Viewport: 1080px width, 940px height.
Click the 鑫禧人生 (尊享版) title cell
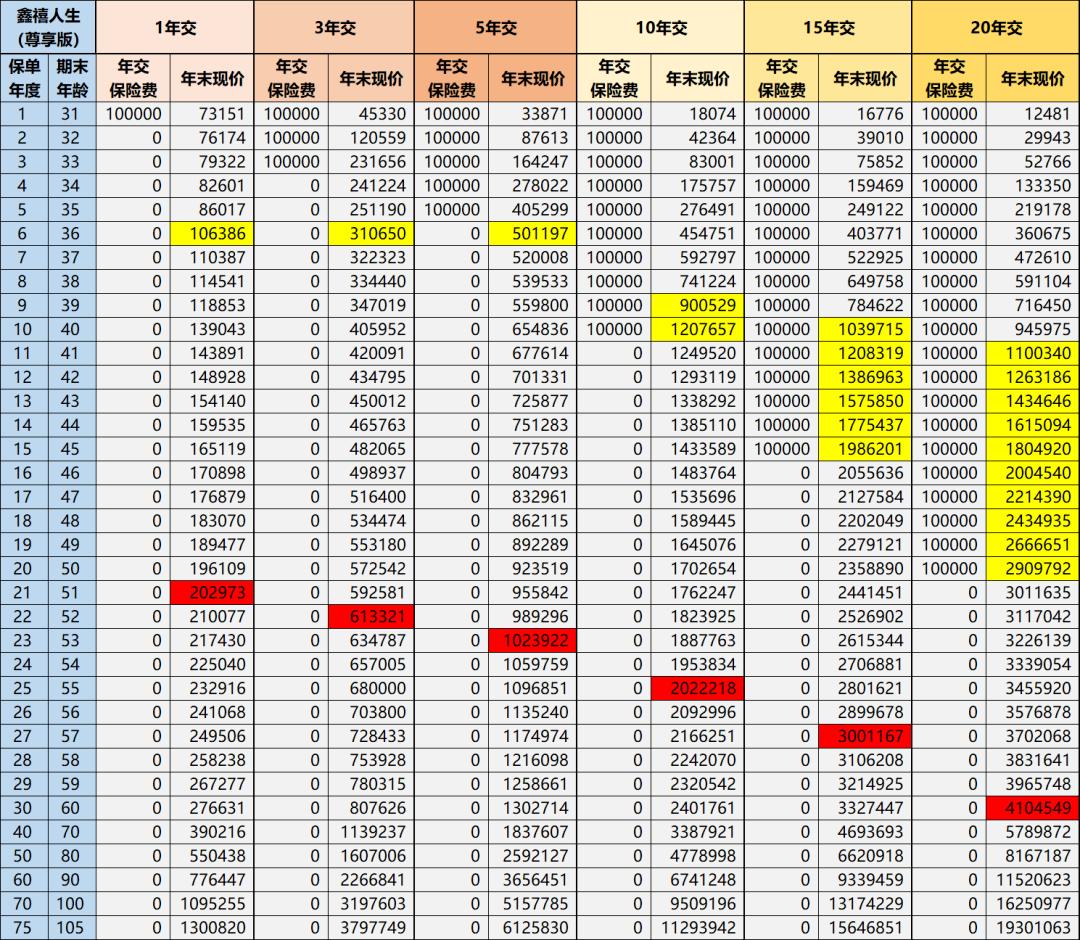point(48,28)
